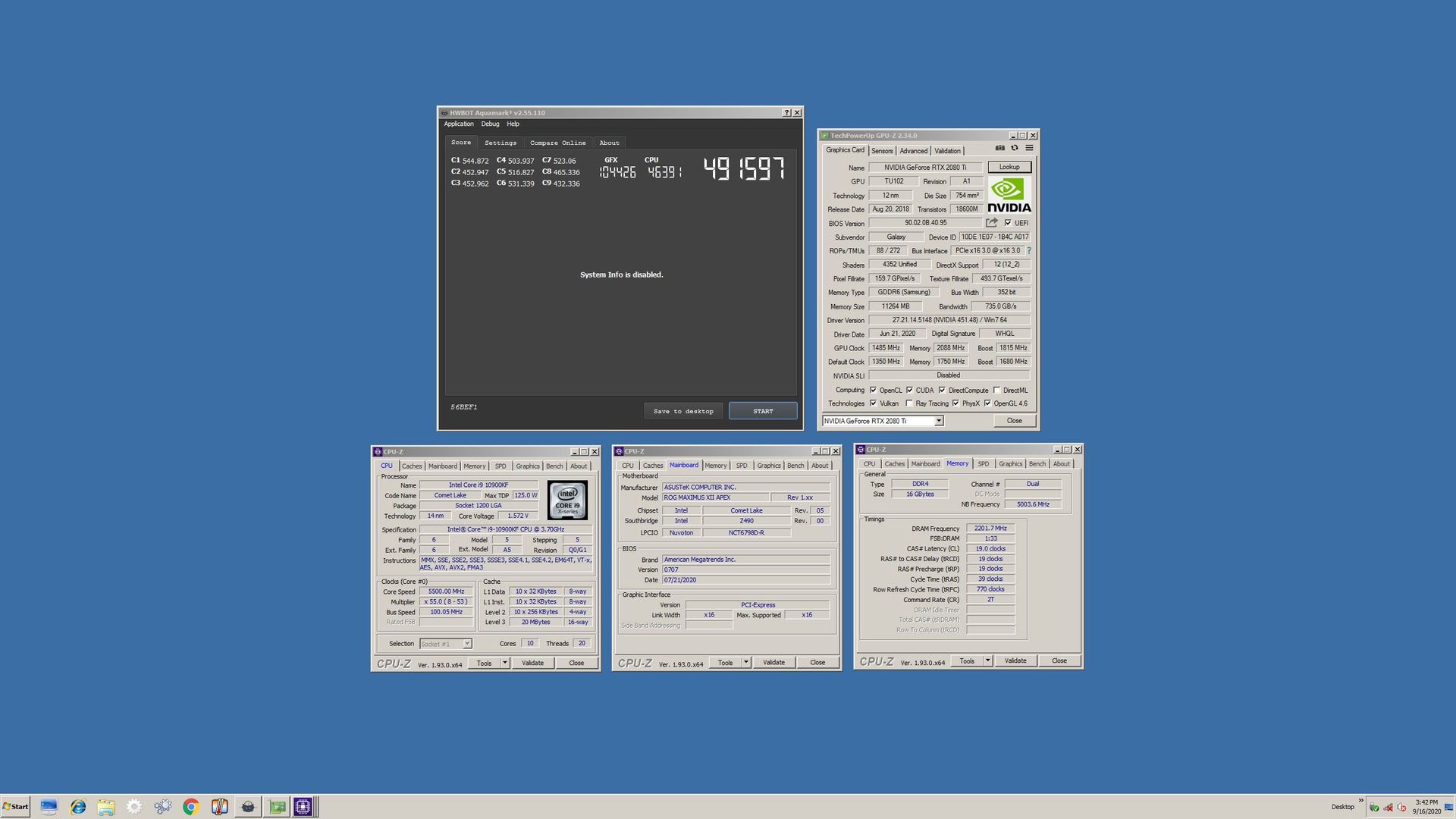This screenshot has height=819, width=1456.
Task: Click the GPU-Z refresh icon
Action: point(1015,148)
